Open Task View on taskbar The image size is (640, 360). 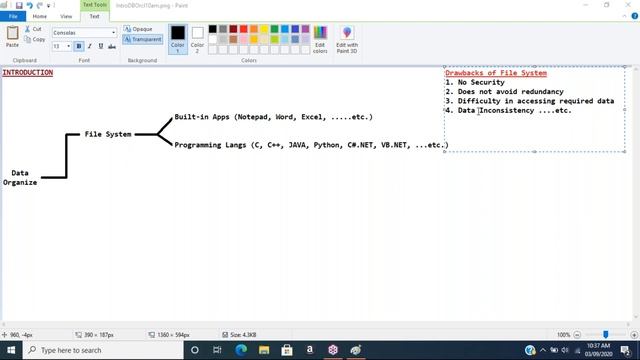tap(217, 350)
